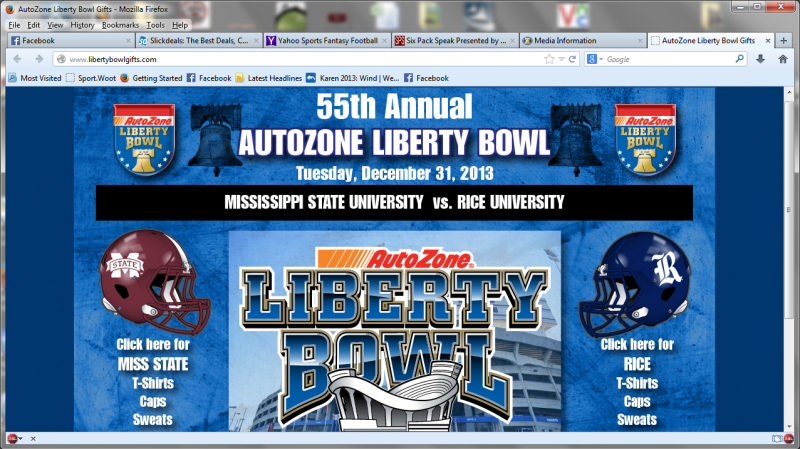Viewport: 800px width, 449px height.
Task: Open the Bookmarks menu
Action: [x=120, y=25]
